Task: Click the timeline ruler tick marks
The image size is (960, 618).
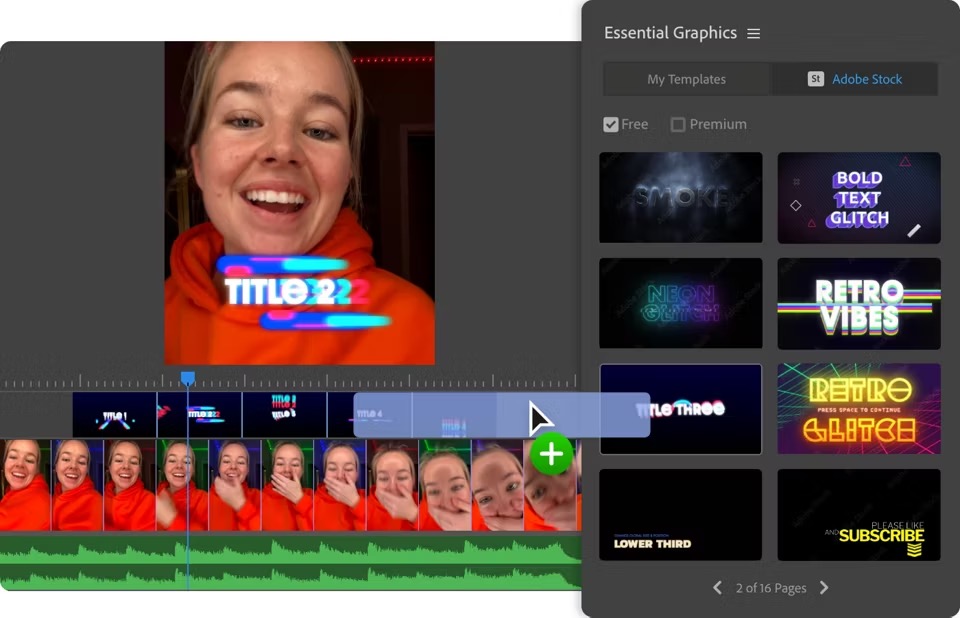Action: (290, 381)
